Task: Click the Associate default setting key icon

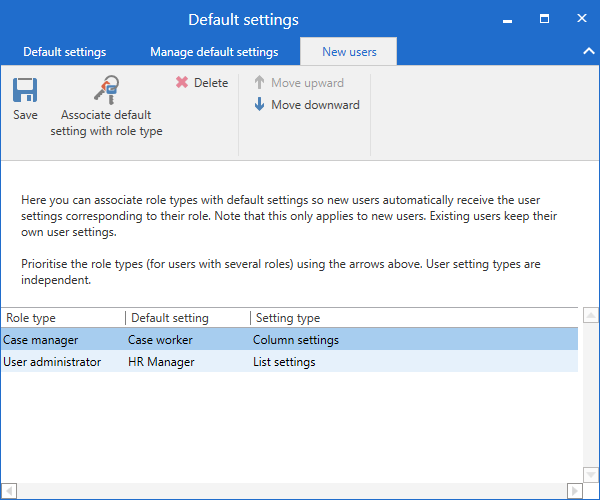Action: 106,91
